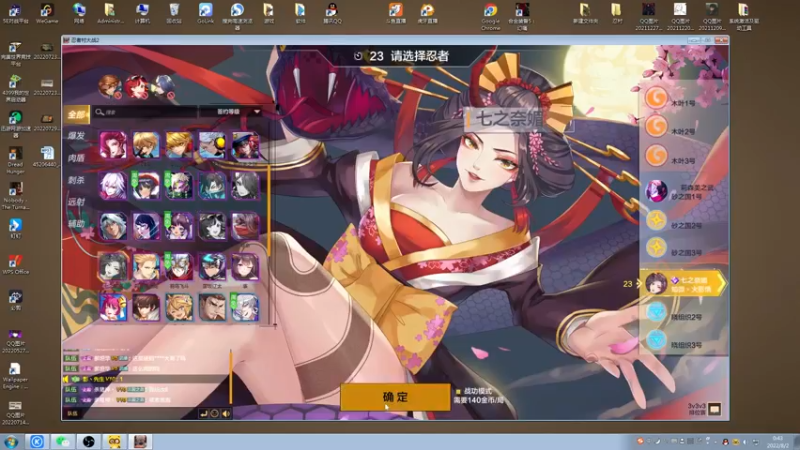The image size is (800, 450).
Task: Pick the white-haired ninja bottom row
Action: point(245,307)
